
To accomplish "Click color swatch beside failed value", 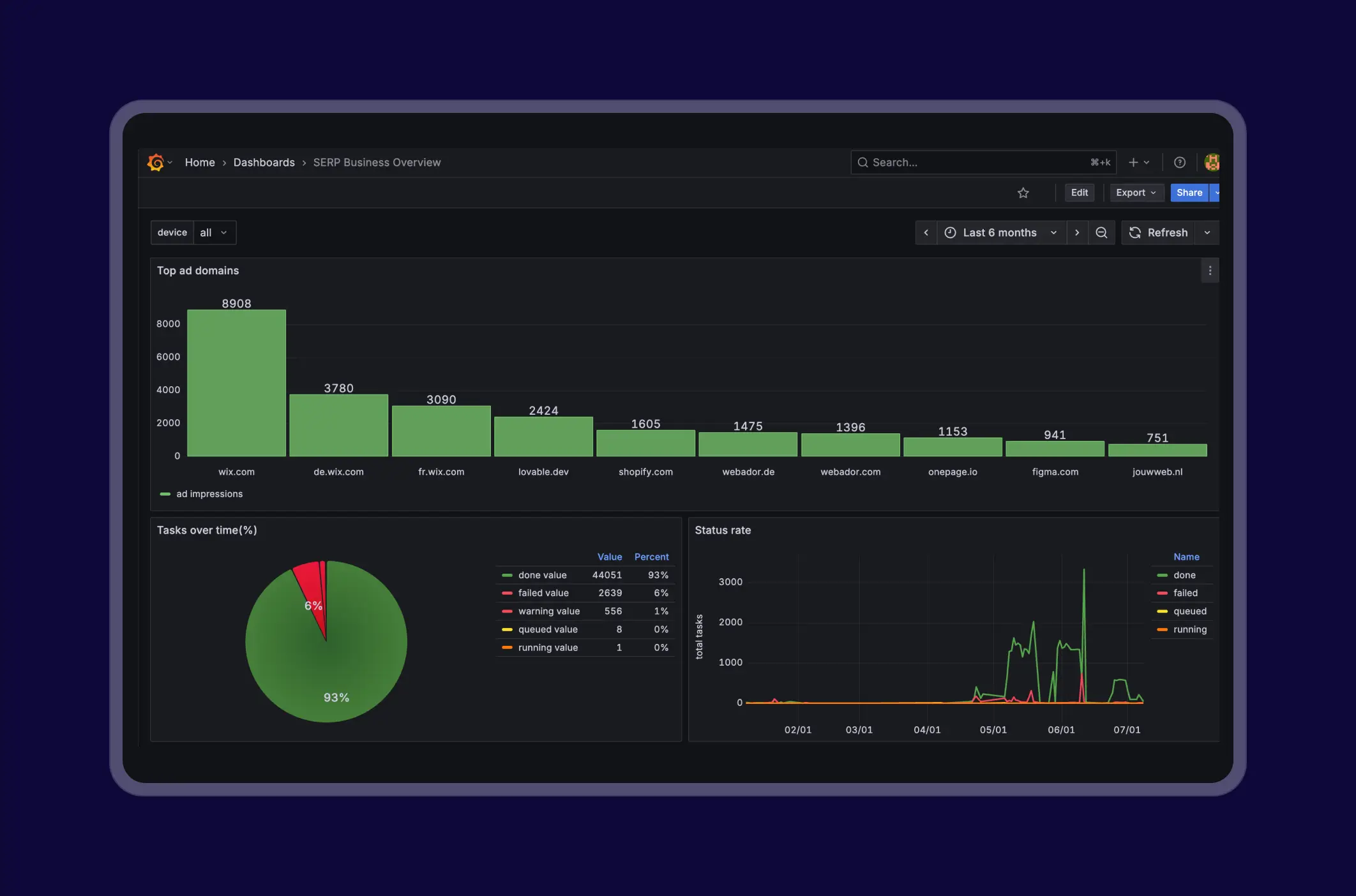I will (x=507, y=593).
